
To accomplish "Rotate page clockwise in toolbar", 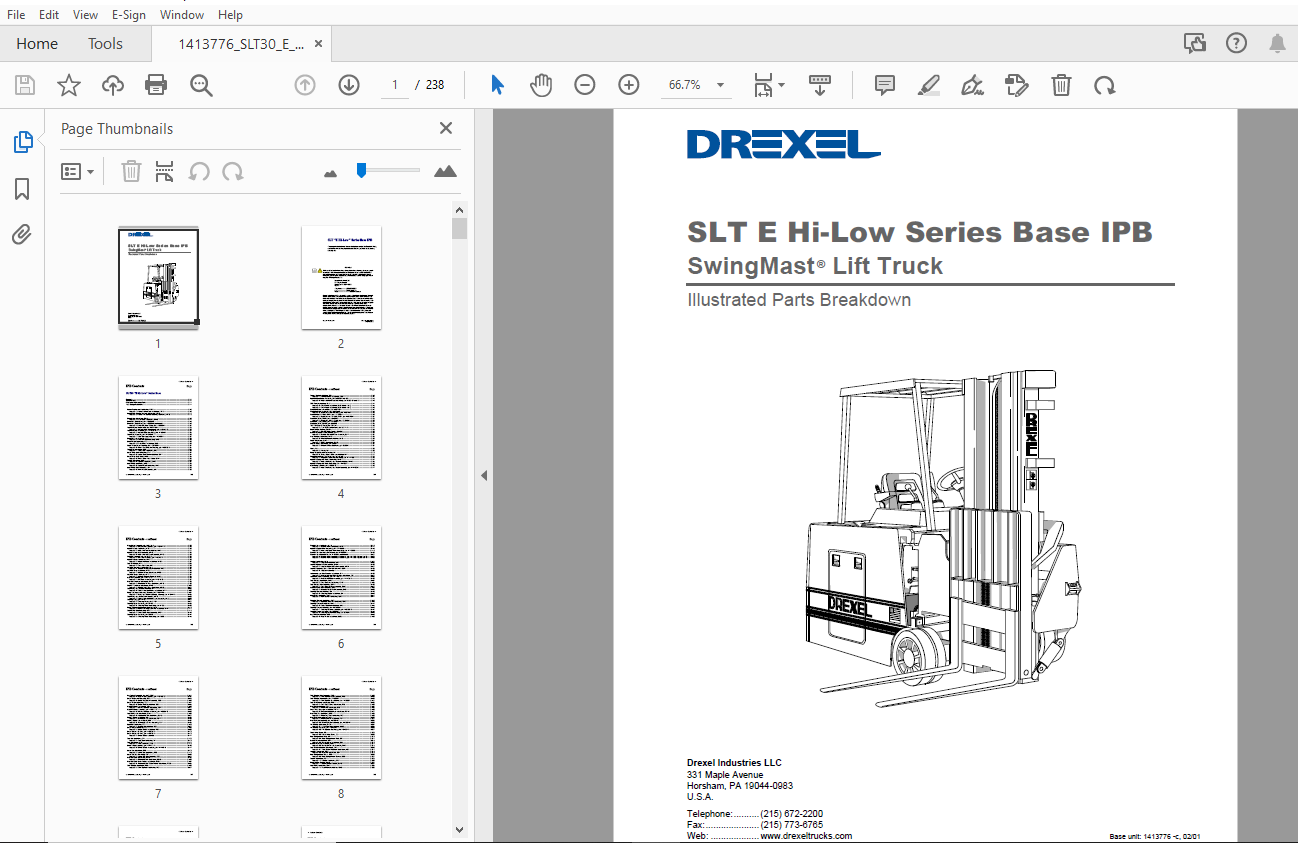I will tap(1104, 85).
